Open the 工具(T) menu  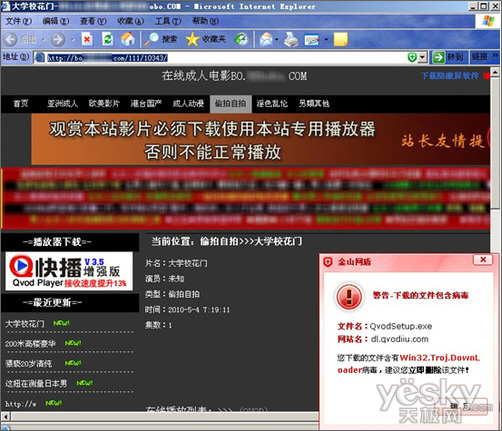(168, 21)
